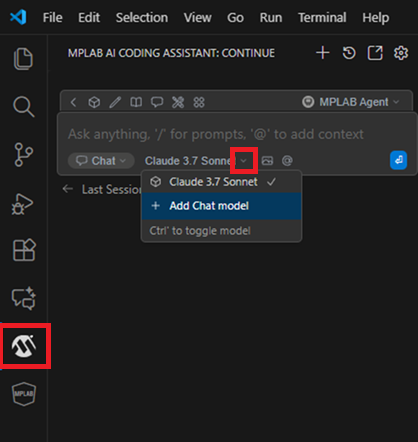
Task: Open the AI chat sparkle icon view
Action: pyautogui.click(x=23, y=298)
